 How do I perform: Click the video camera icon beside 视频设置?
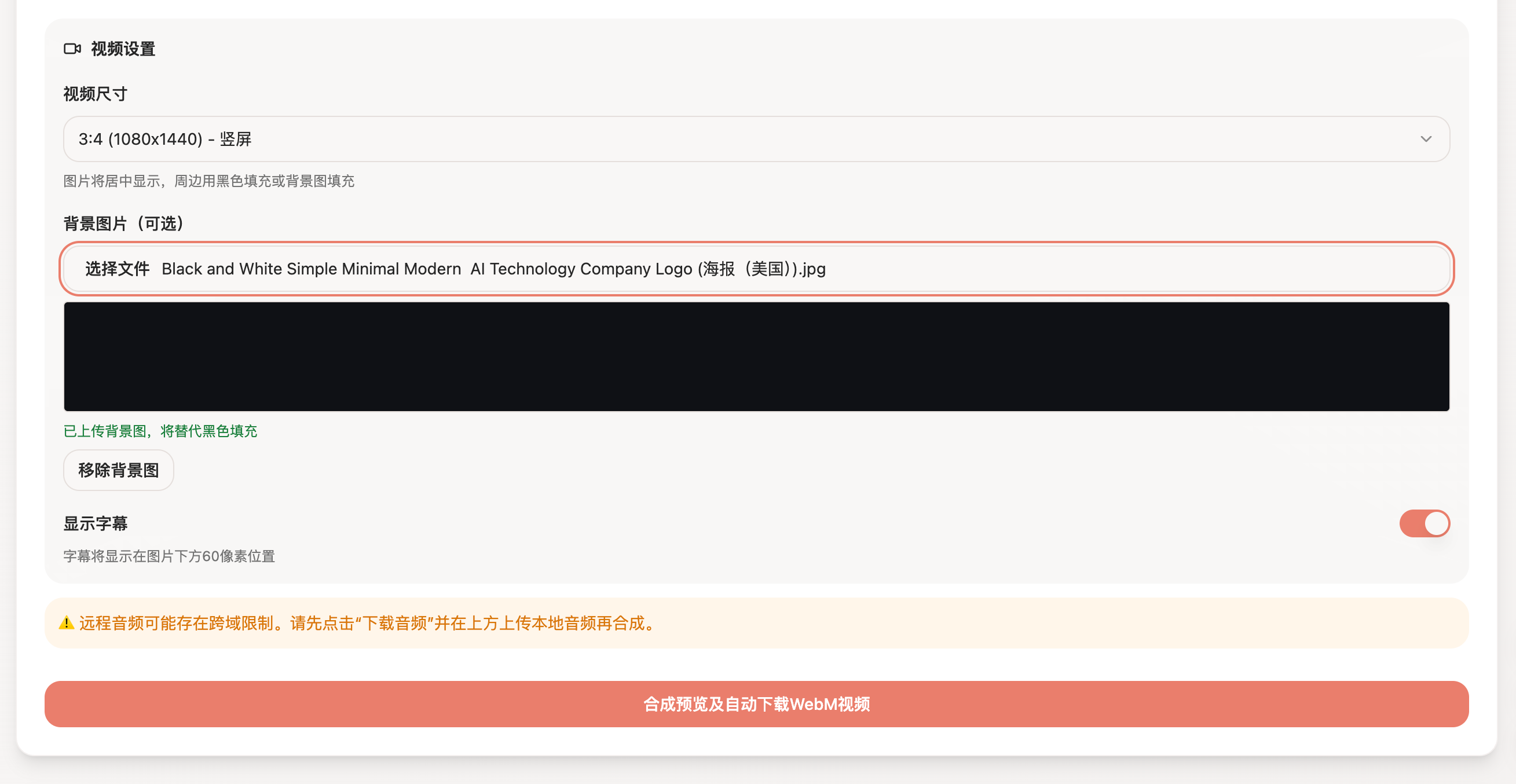(x=72, y=49)
